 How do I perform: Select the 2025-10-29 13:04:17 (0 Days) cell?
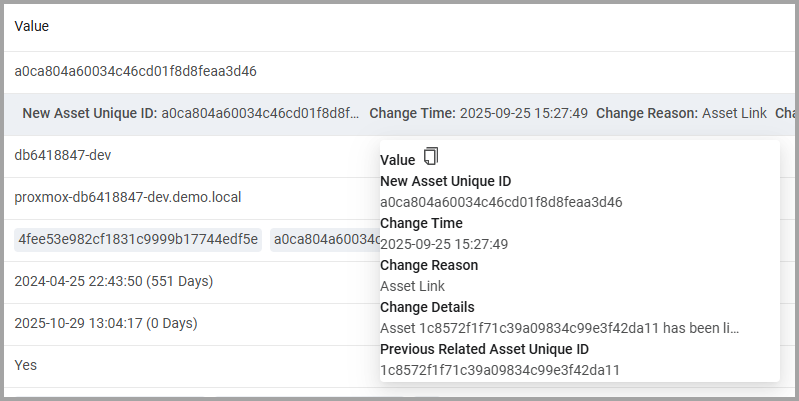click(x=106, y=324)
